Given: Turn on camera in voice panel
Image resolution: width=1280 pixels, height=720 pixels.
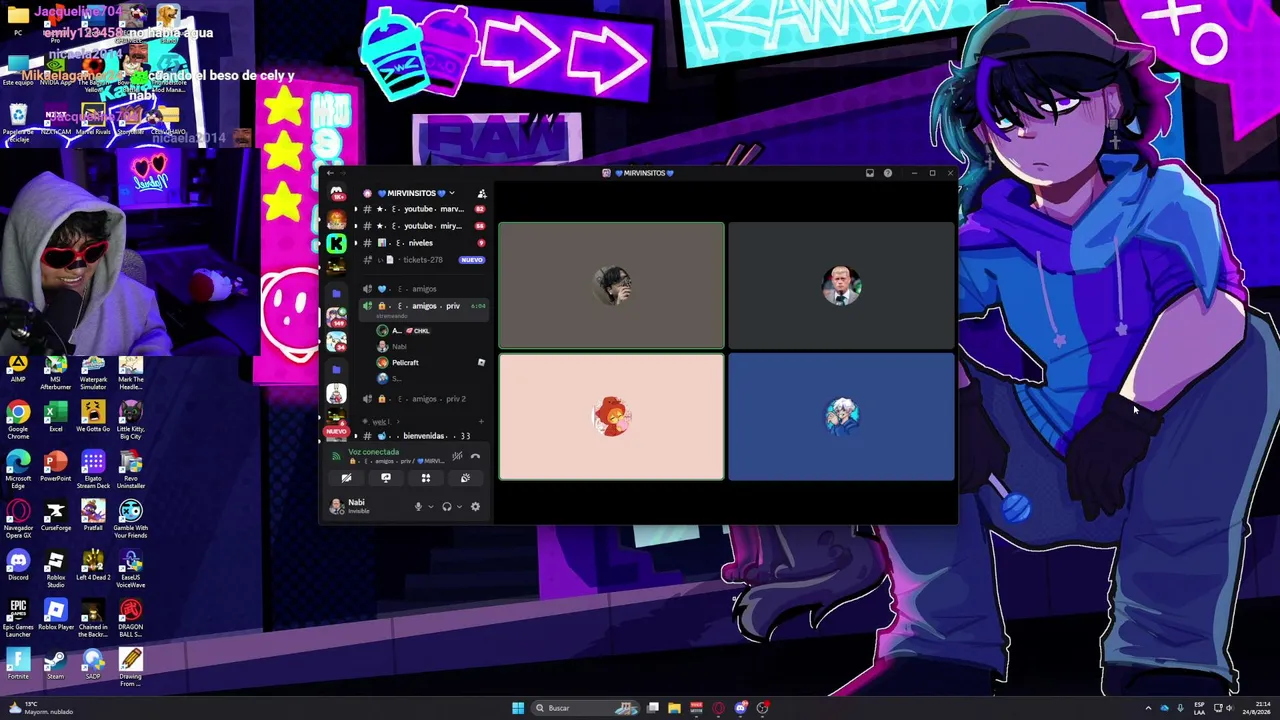Looking at the screenshot, I should tap(346, 478).
